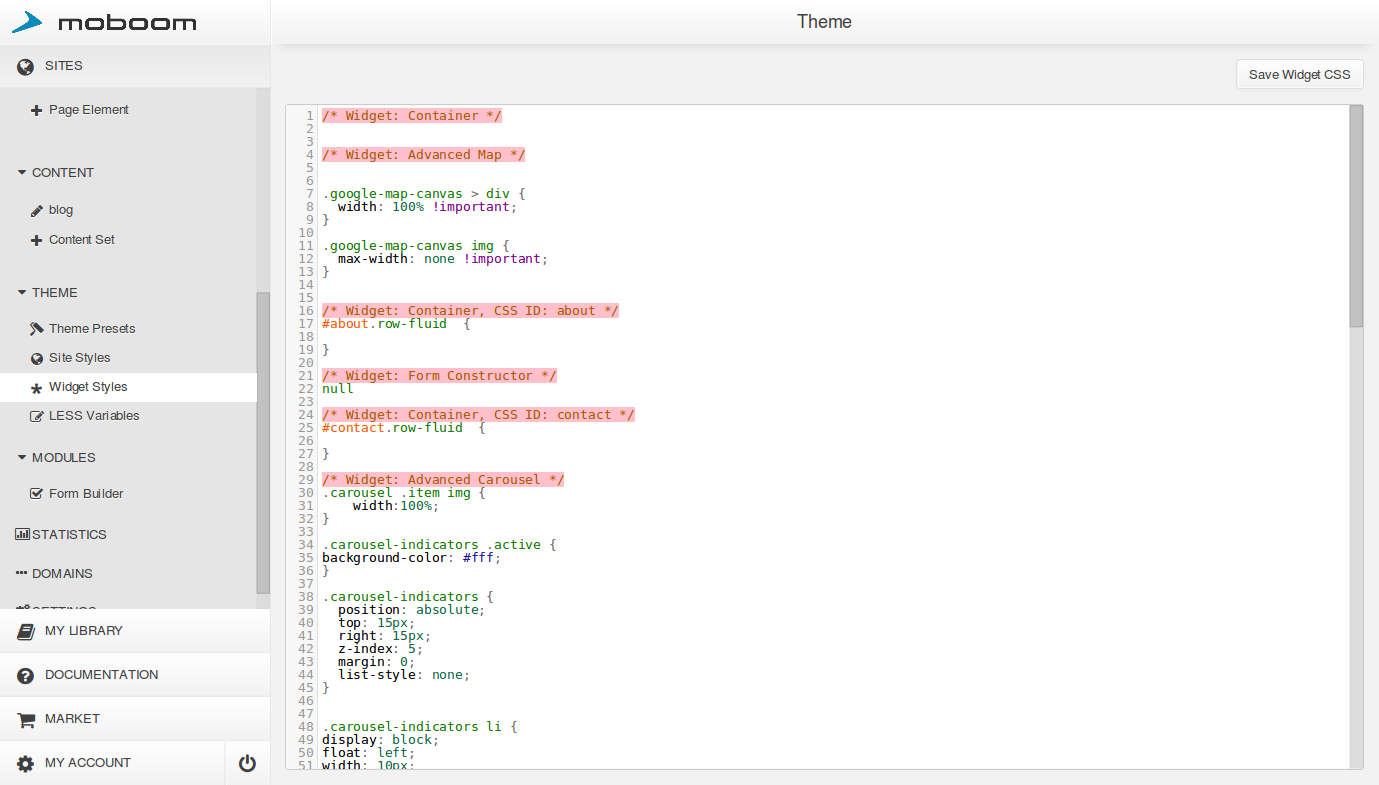Open Form Builder module
This screenshot has height=785, width=1379.
click(86, 494)
